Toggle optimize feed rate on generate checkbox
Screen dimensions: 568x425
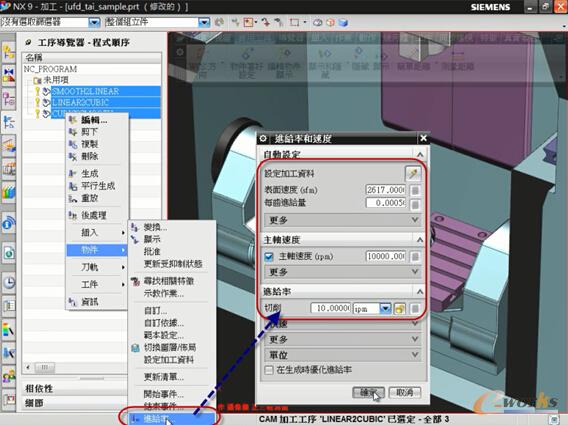[269, 370]
